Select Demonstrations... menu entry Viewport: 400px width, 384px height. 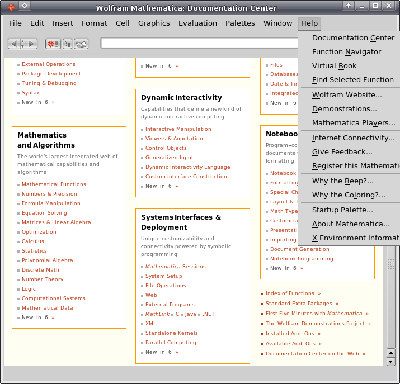350,109
